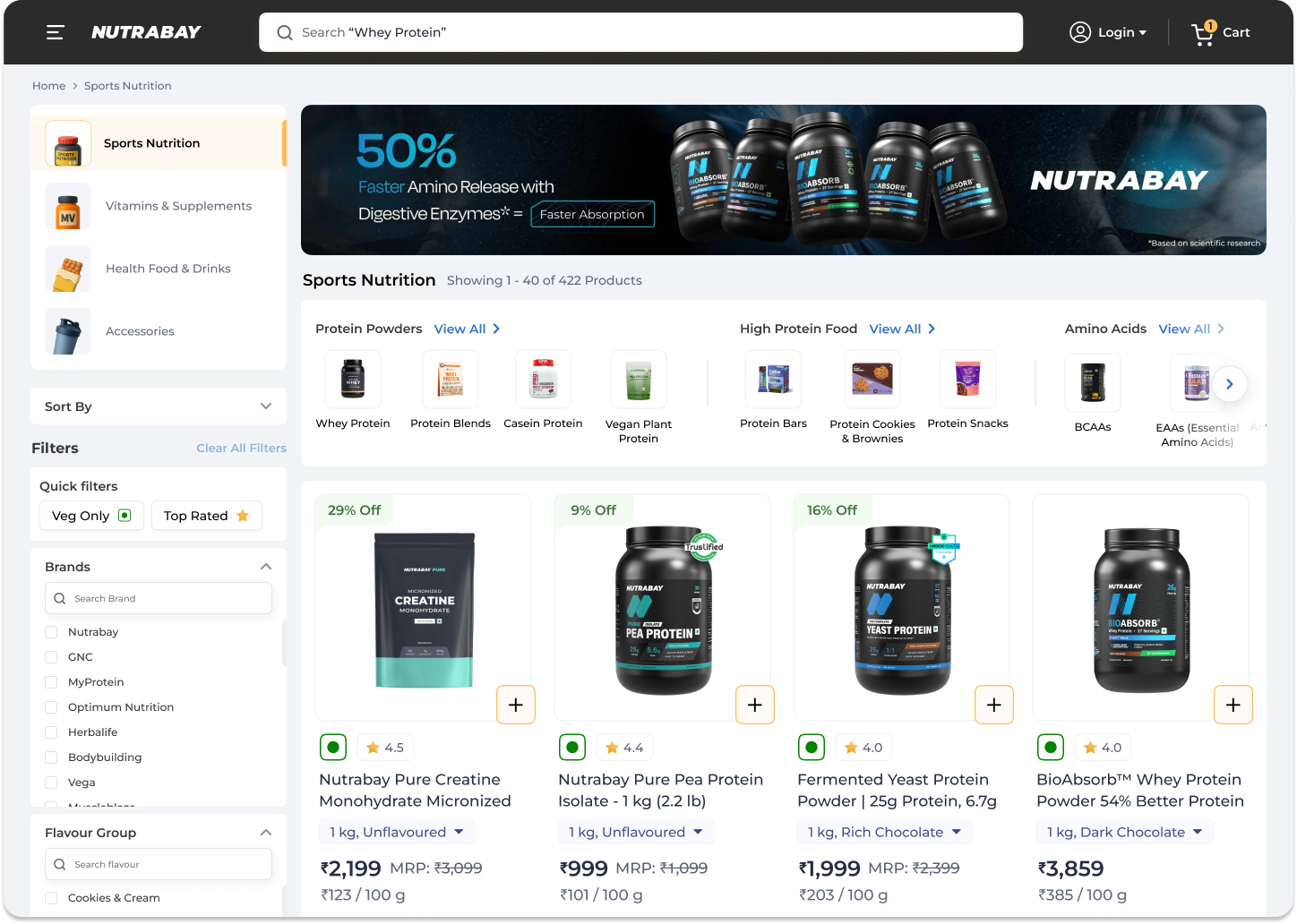Open the Casein Protein category icon
Image resolution: width=1297 pixels, height=924 pixels.
(544, 379)
